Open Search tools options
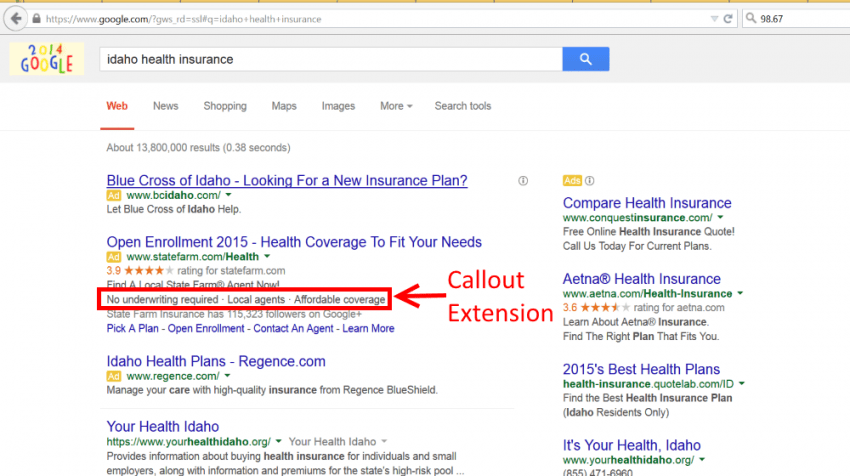Viewport: 850px width, 476px height. tap(462, 106)
